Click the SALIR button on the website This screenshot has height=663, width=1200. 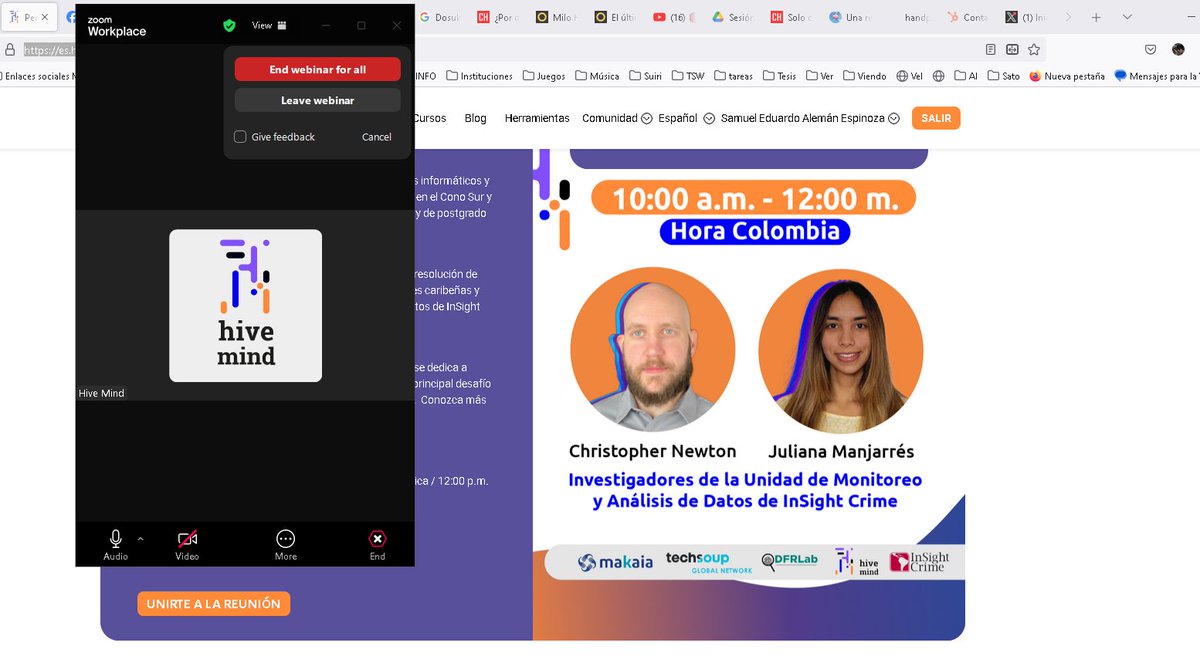(x=936, y=118)
